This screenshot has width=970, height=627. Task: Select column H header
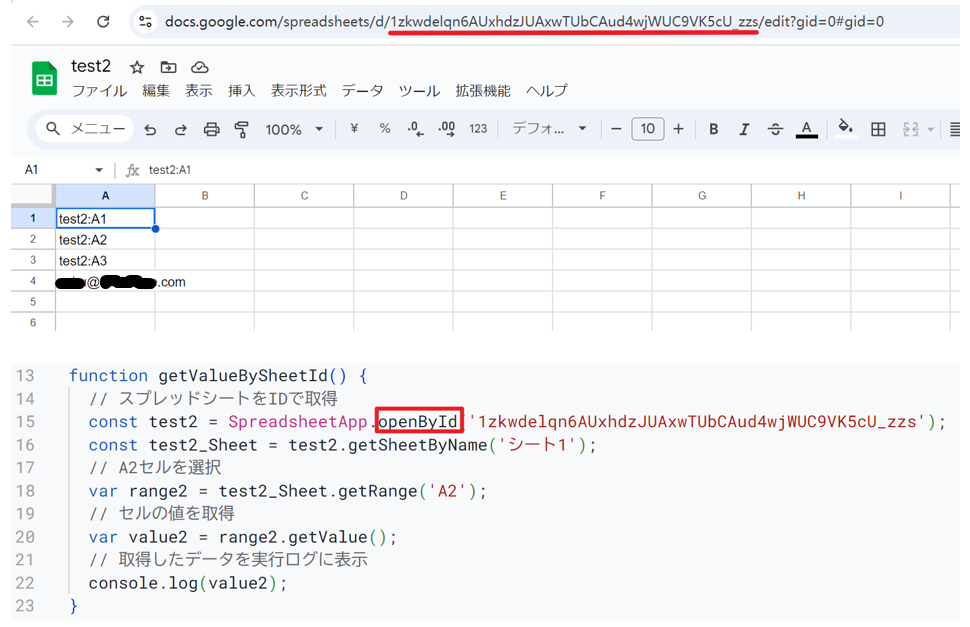[x=801, y=195]
